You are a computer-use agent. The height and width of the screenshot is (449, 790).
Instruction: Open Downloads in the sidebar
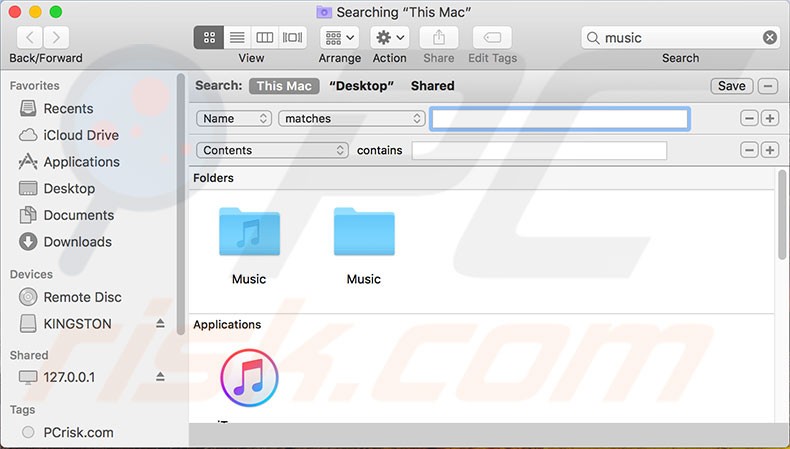tap(77, 242)
